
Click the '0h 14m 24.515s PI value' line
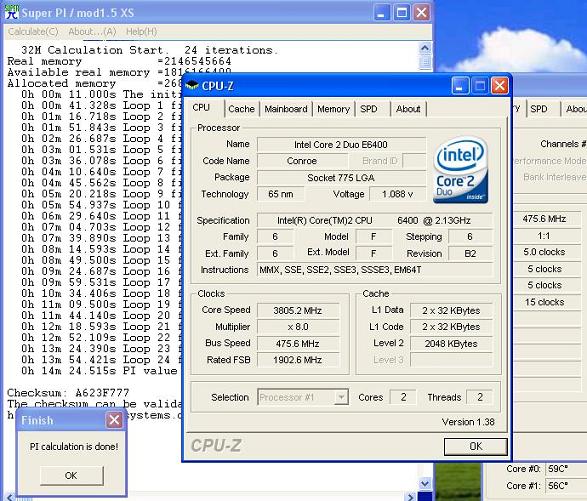point(99,371)
